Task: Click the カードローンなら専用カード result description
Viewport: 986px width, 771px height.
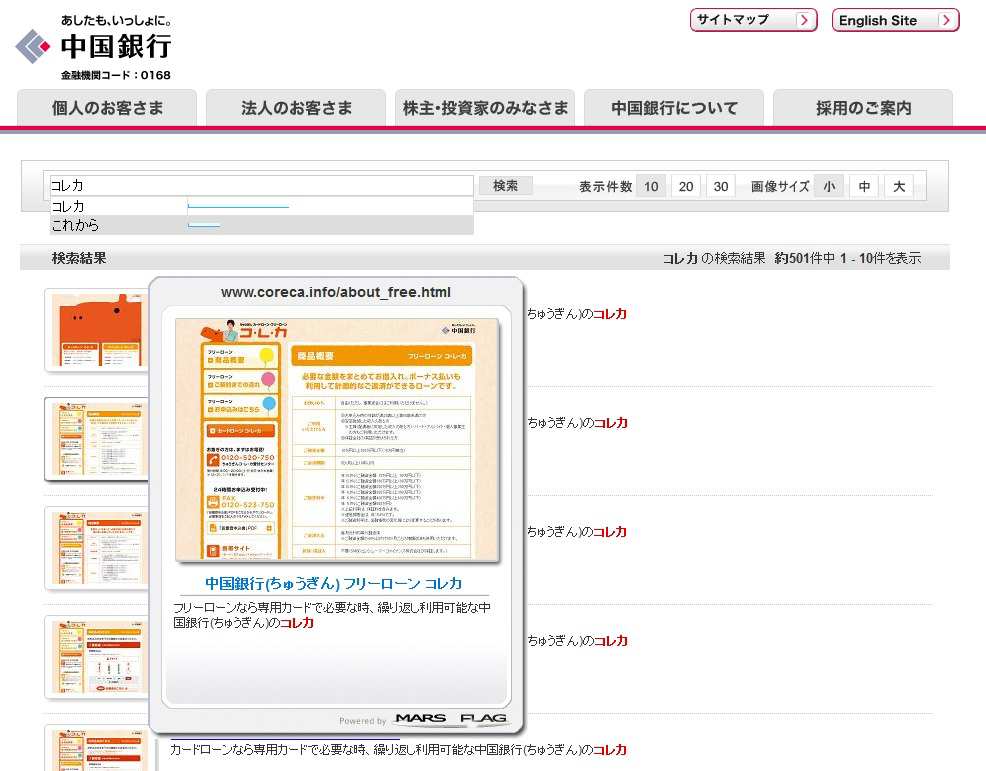Action: [398, 750]
